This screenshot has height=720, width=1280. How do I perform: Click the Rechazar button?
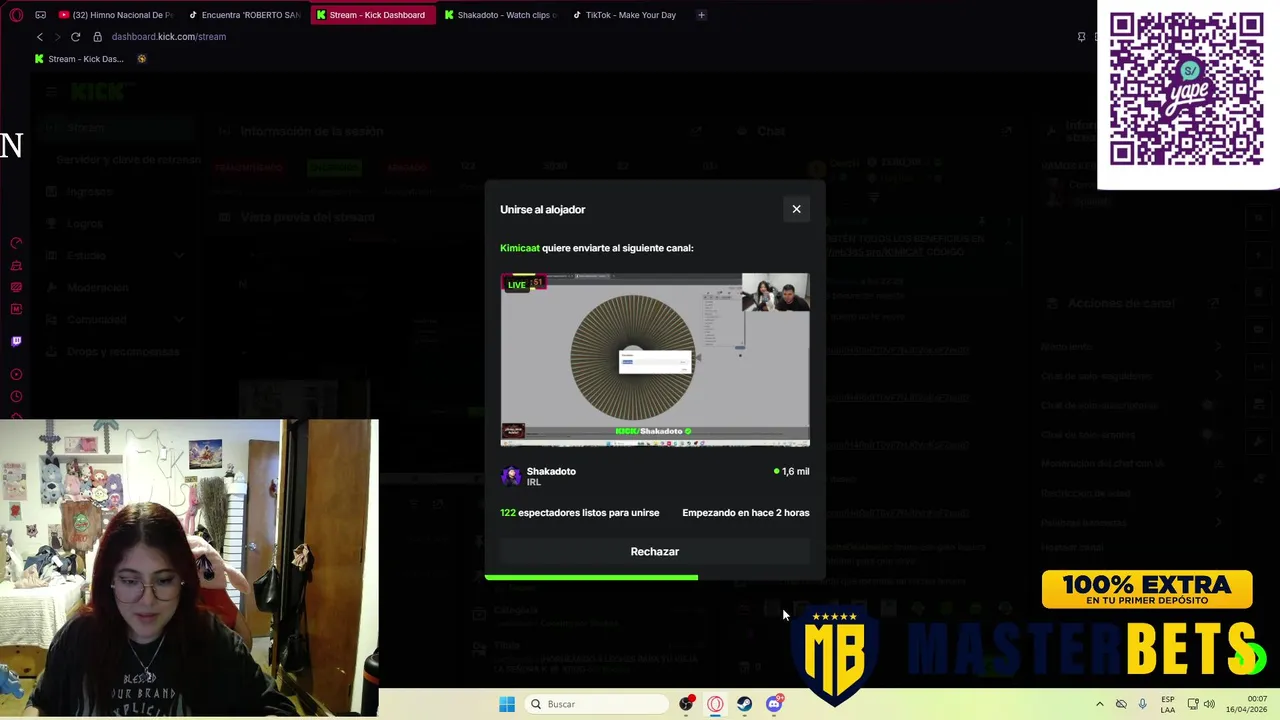click(x=655, y=552)
